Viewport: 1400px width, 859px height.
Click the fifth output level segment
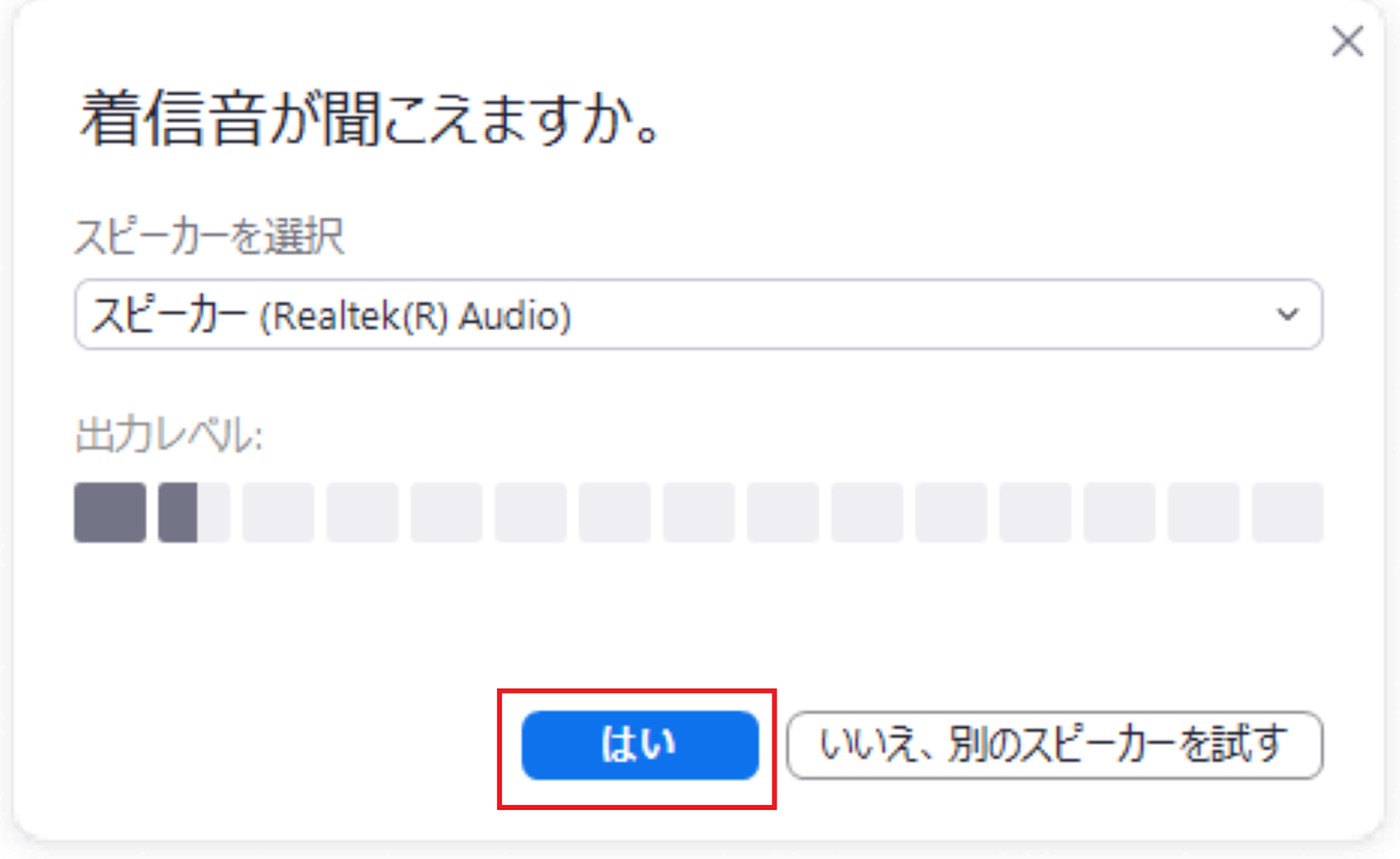coord(446,513)
